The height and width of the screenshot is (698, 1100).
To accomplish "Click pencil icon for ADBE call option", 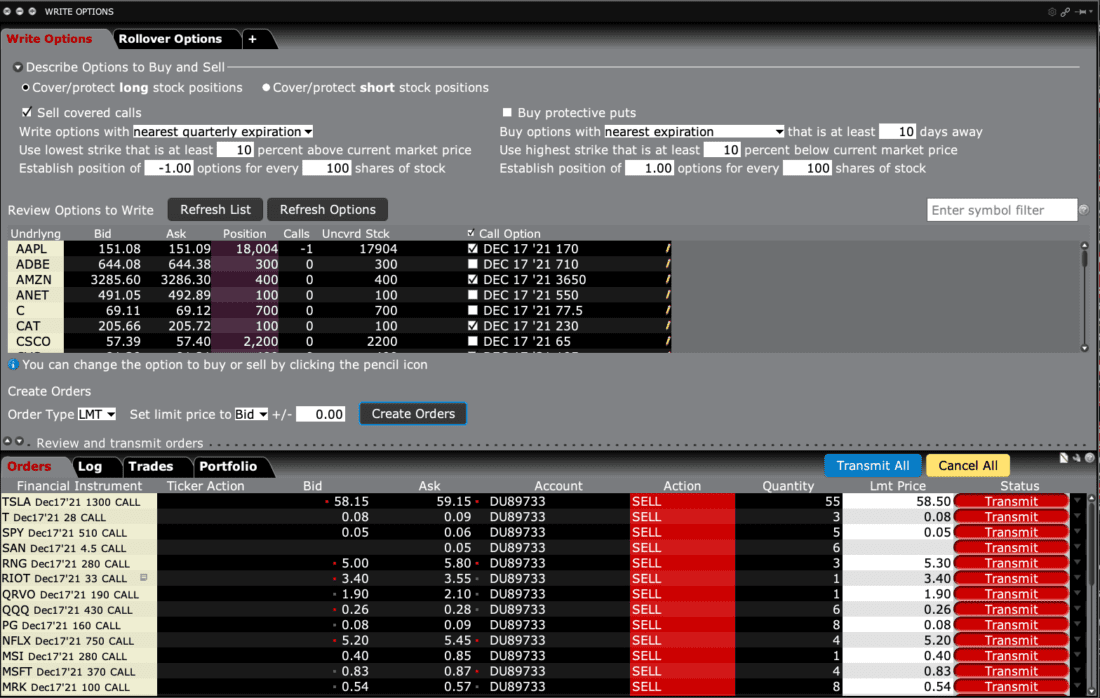I will coord(668,264).
